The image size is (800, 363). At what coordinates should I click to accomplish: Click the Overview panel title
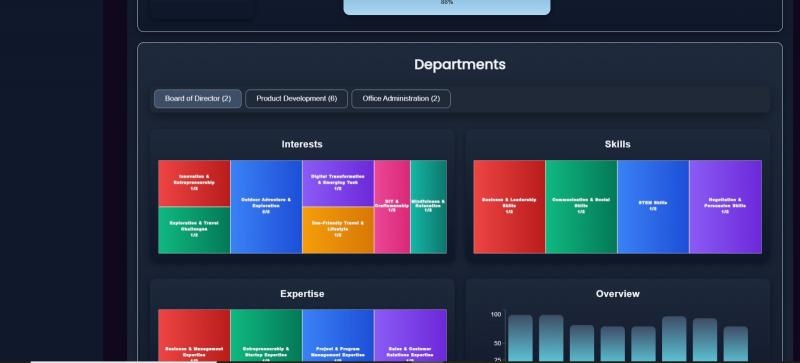[617, 294]
